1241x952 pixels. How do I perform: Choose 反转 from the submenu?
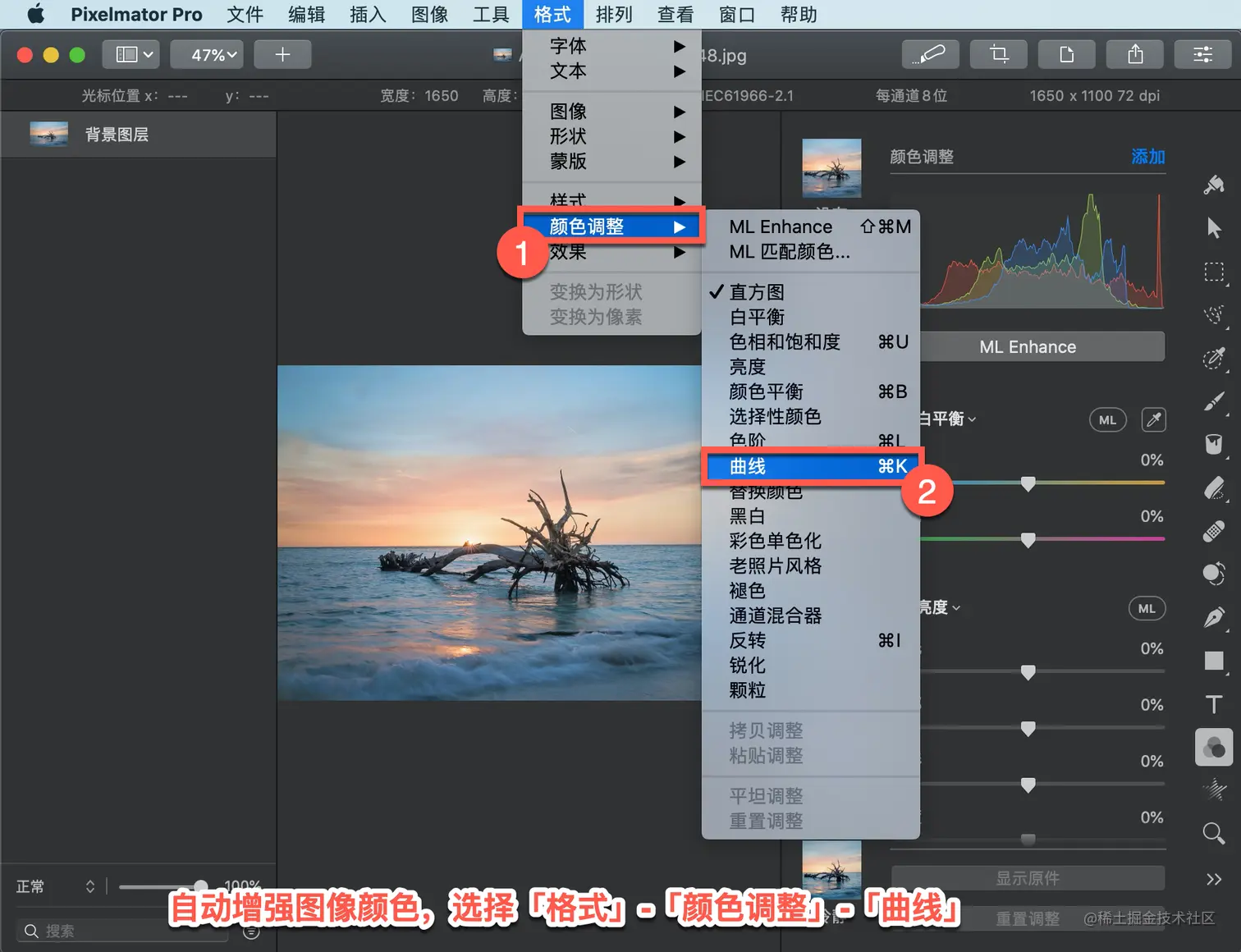coord(810,641)
